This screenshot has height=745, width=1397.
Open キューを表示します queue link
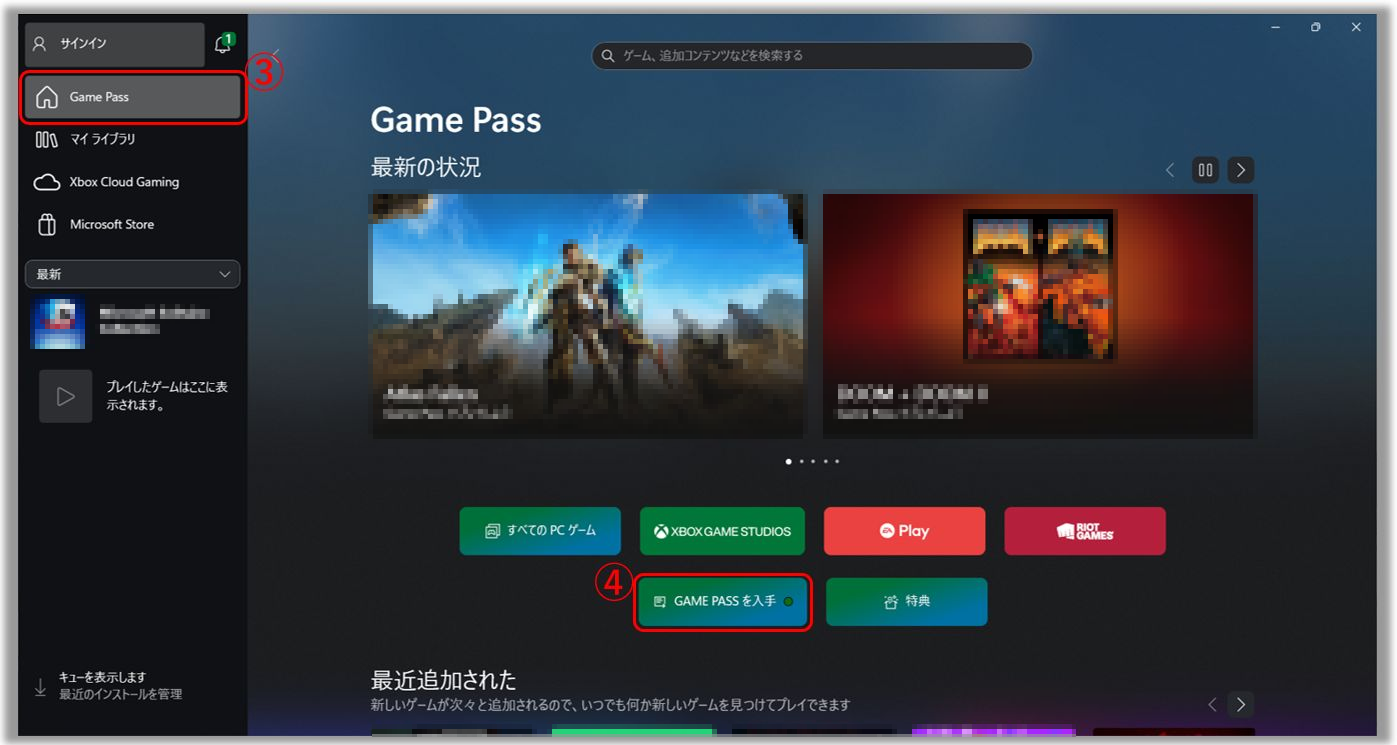[x=102, y=677]
